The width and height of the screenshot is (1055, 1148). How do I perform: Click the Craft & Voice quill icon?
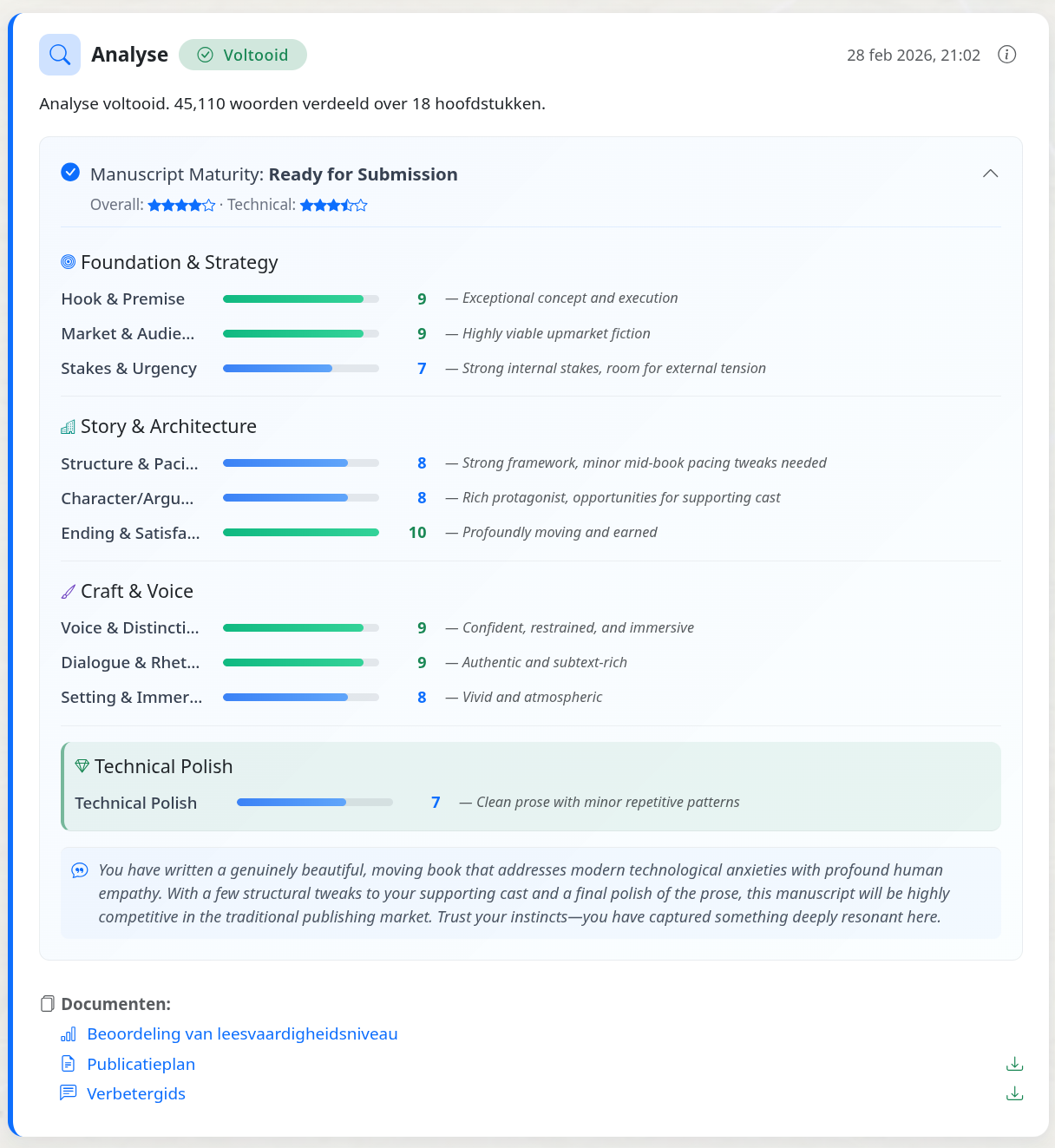[69, 592]
